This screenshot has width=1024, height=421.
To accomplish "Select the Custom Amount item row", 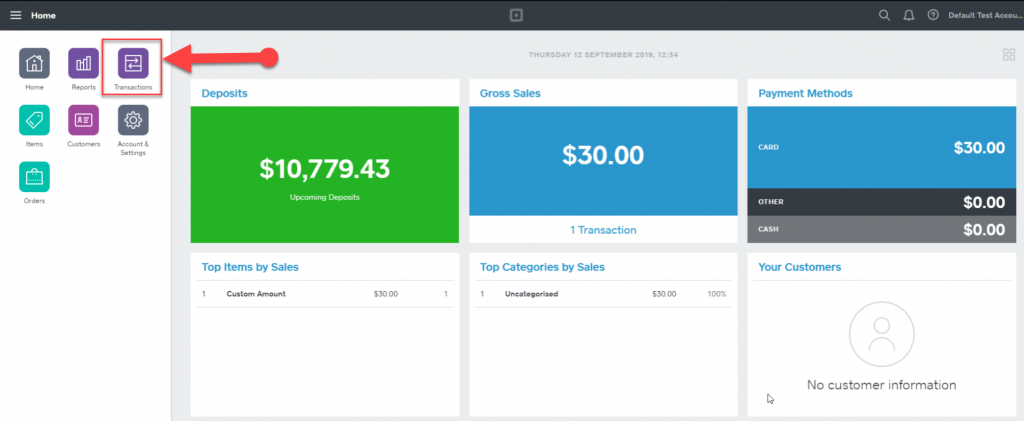I will (x=325, y=294).
